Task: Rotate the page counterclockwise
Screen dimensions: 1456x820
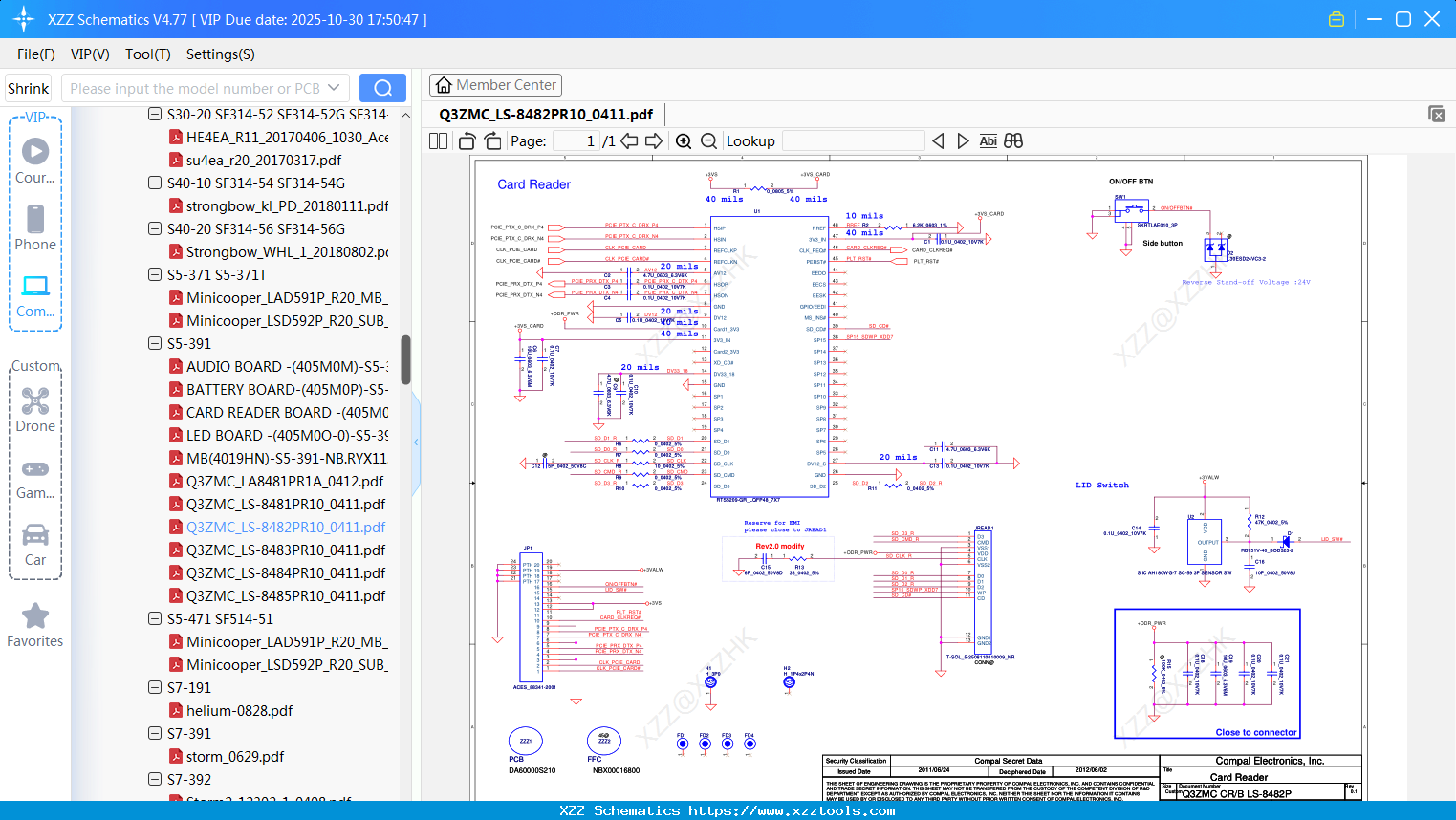Action: pyautogui.click(x=467, y=141)
